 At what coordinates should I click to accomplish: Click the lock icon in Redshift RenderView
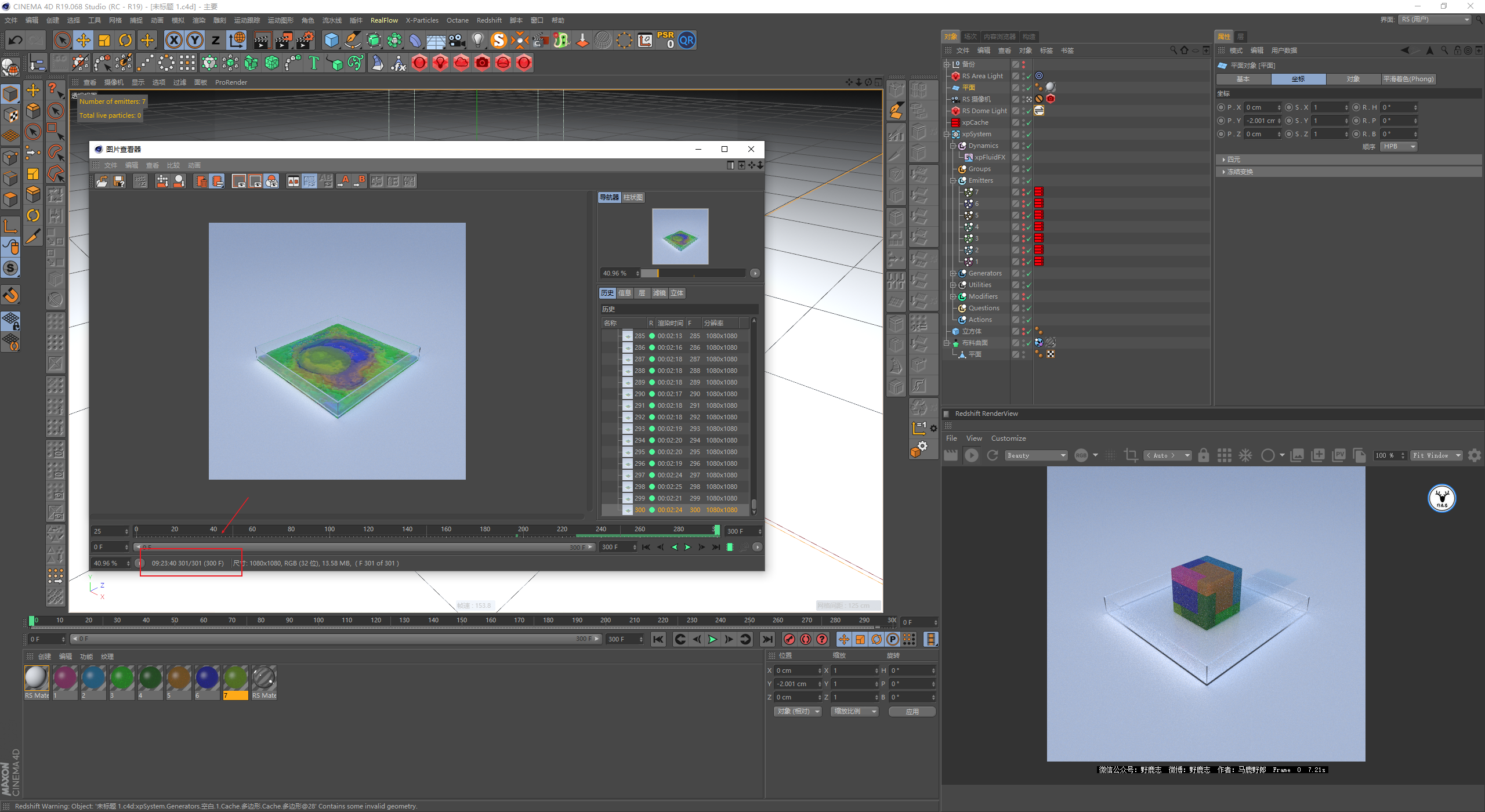coord(1204,456)
